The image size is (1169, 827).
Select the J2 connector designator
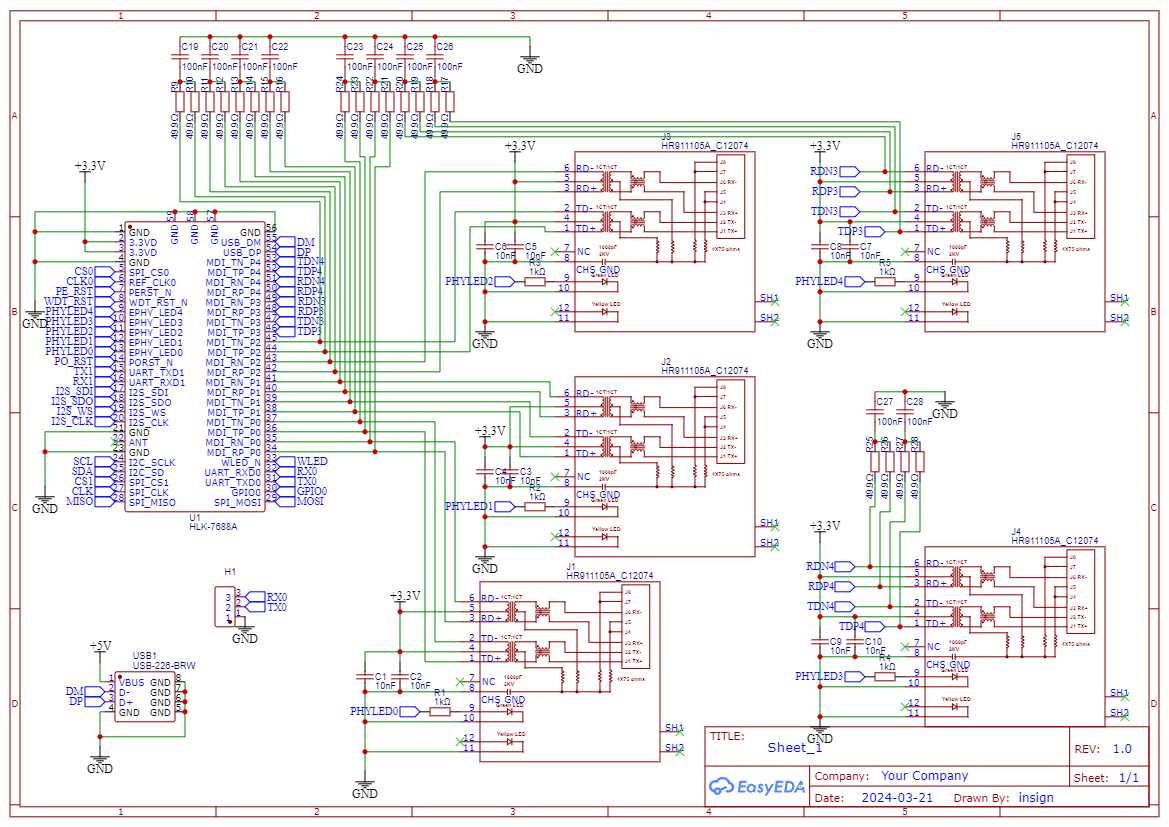pos(666,362)
